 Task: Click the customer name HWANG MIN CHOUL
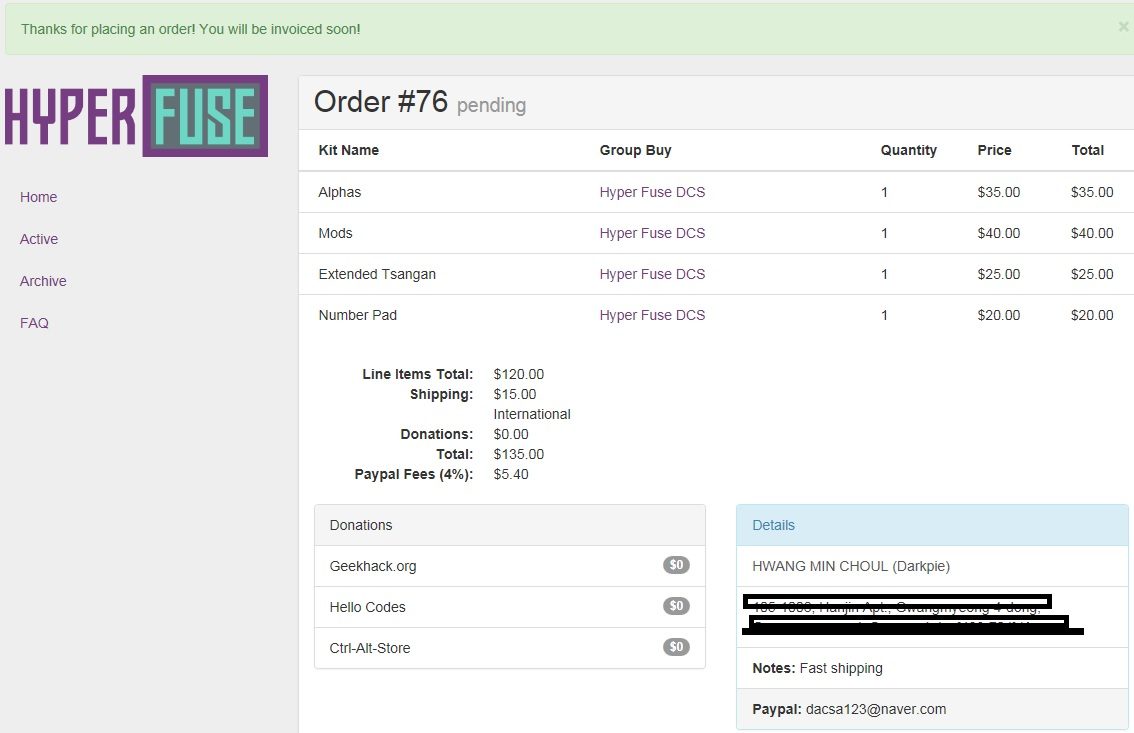pos(851,567)
